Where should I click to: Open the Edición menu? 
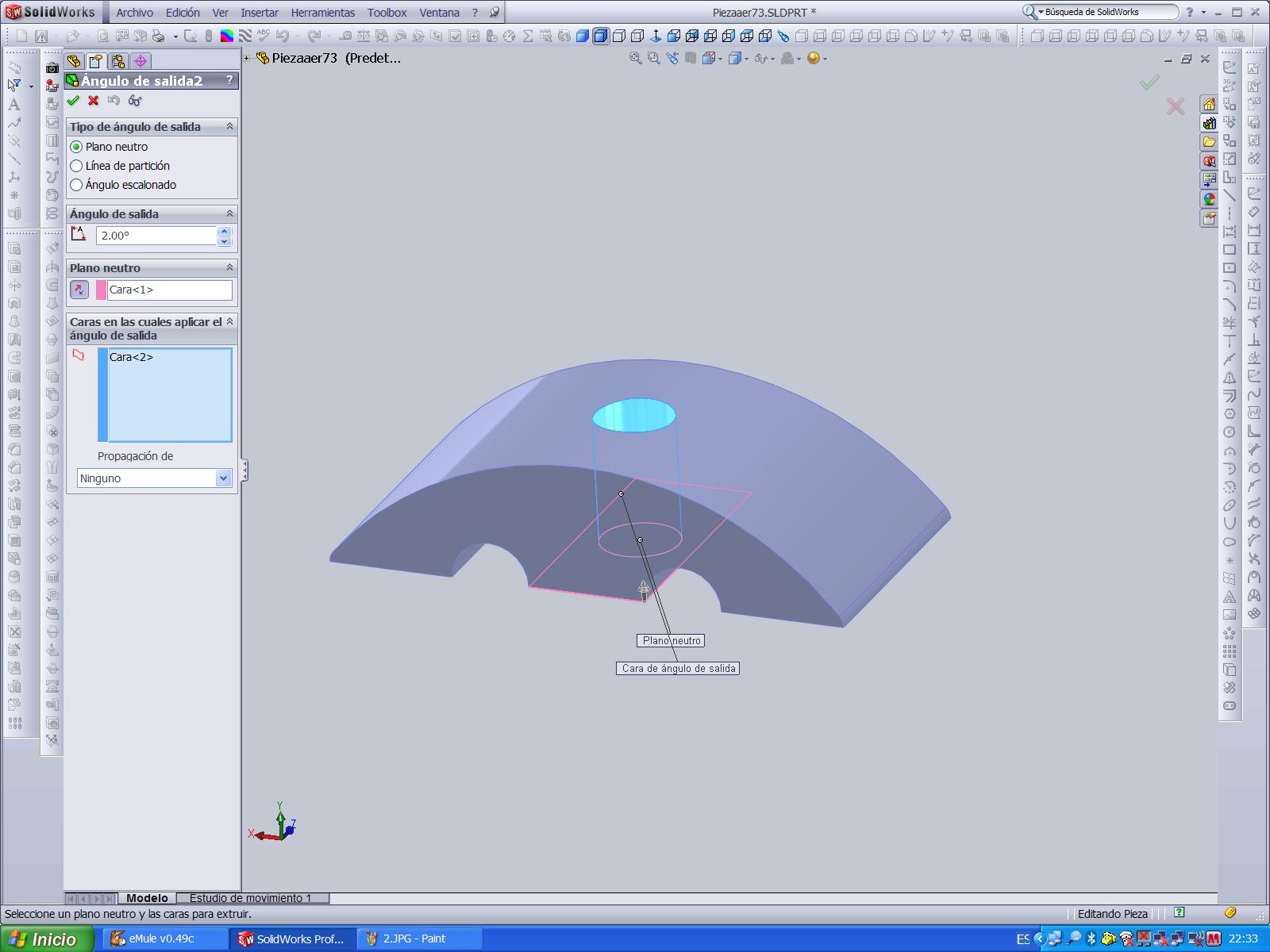click(183, 13)
